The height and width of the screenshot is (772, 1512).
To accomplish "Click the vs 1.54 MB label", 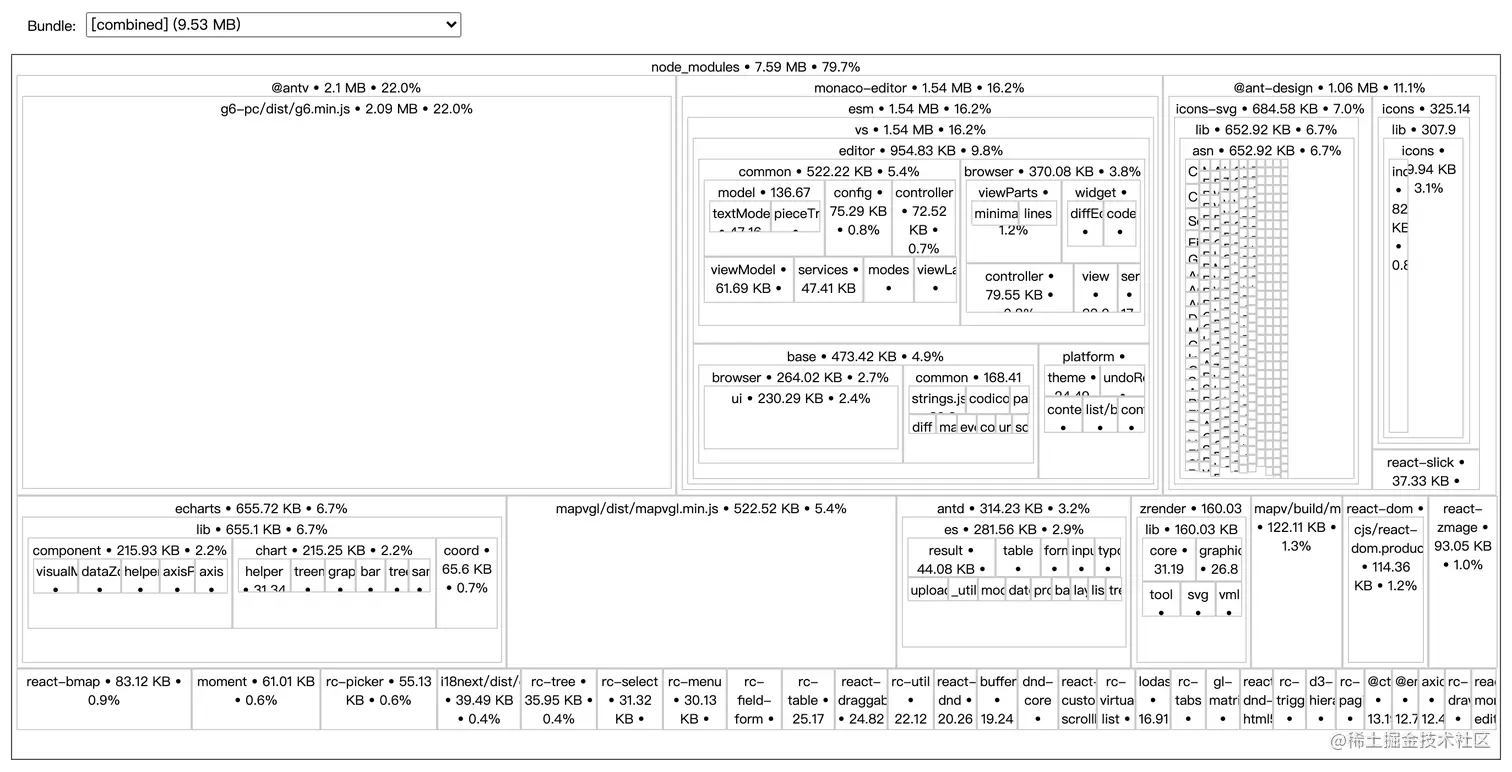I will (x=919, y=130).
